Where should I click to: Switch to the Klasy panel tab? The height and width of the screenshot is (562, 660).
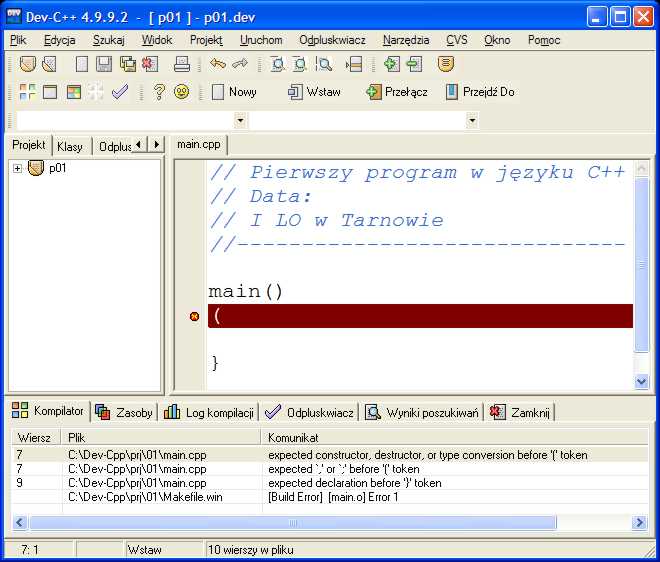click(70, 146)
